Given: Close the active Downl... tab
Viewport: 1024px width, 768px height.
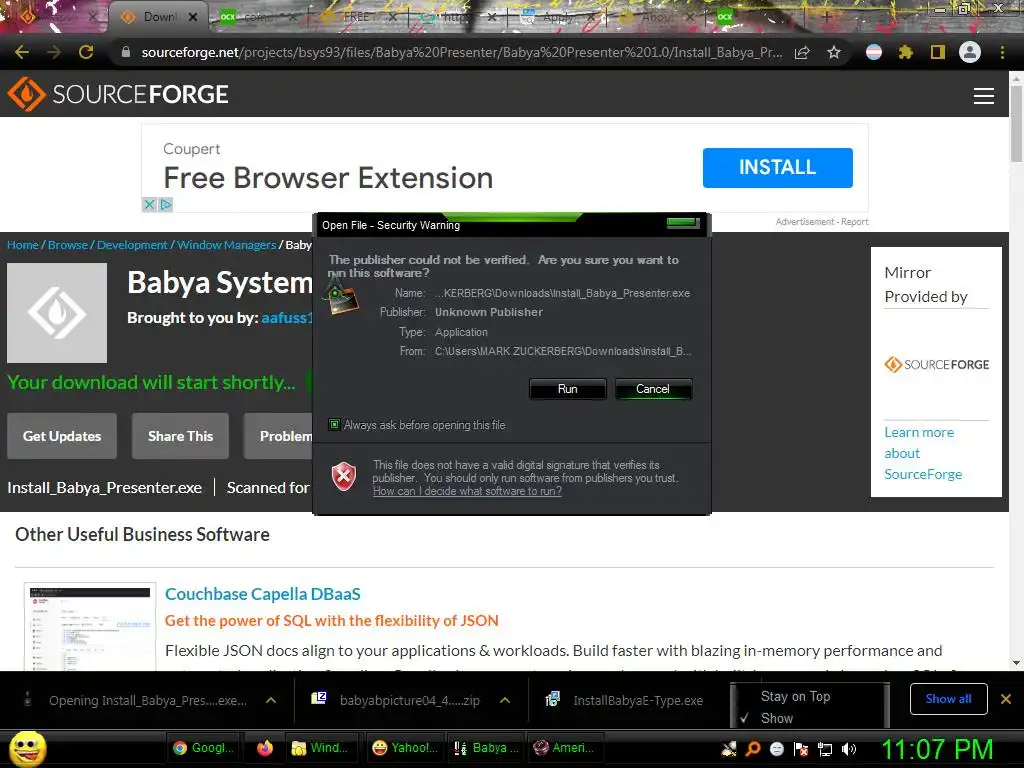Looking at the screenshot, I should [193, 17].
